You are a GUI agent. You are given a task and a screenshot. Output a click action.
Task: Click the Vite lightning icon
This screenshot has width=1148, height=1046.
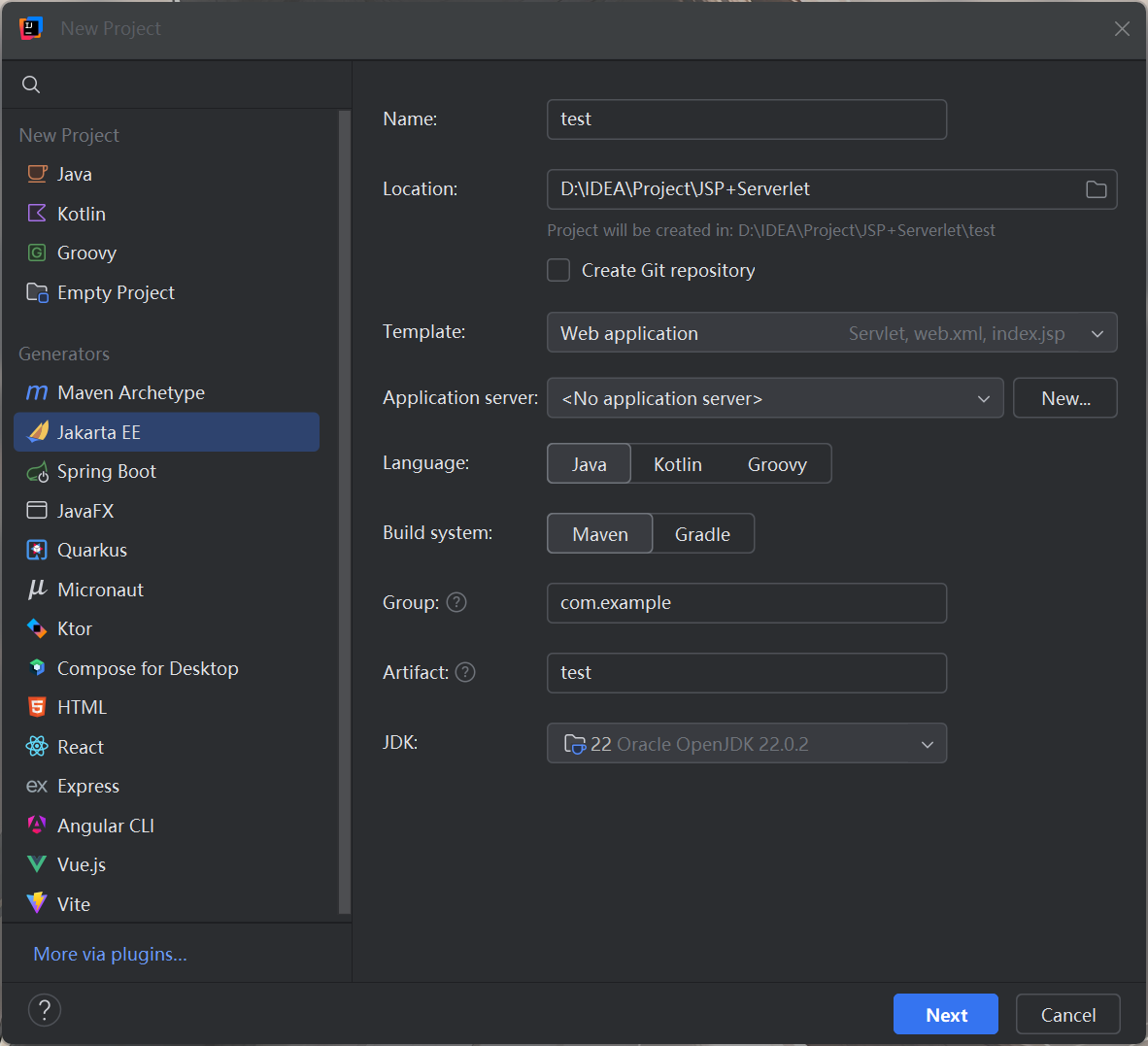click(x=37, y=903)
